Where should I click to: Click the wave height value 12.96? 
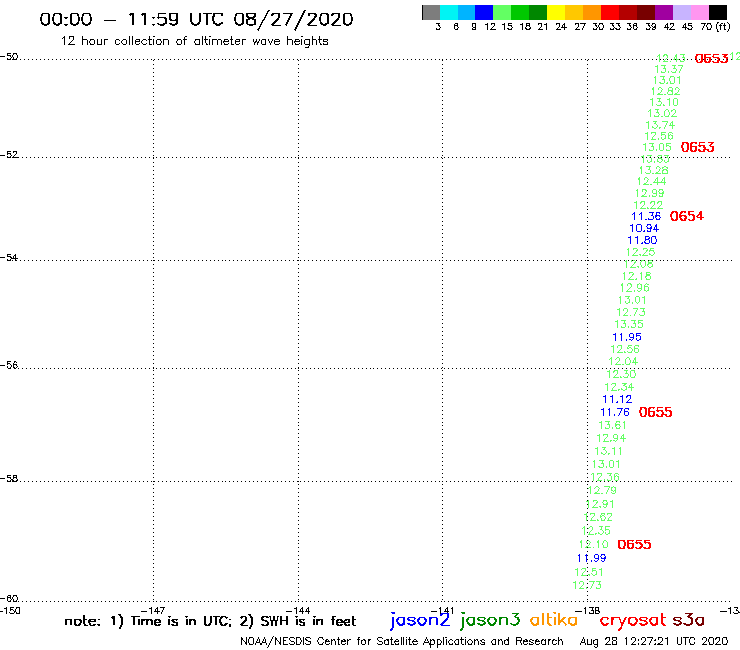pyautogui.click(x=635, y=288)
